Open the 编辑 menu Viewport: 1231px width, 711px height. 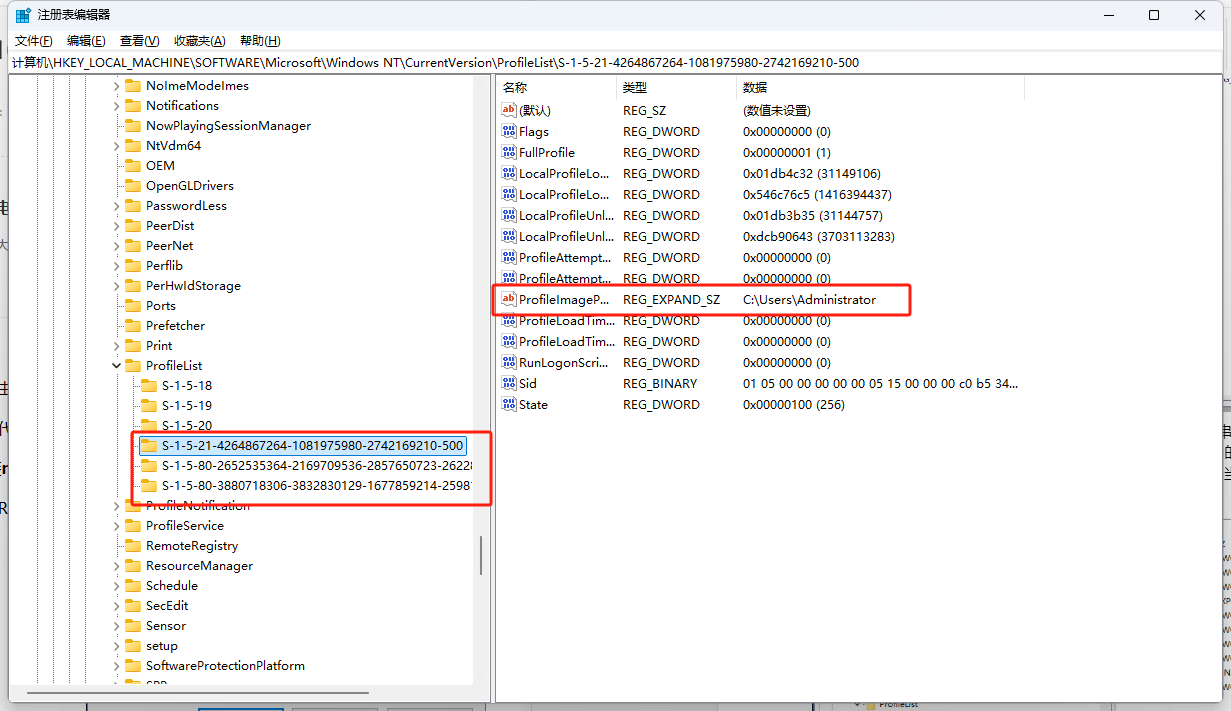coord(84,40)
